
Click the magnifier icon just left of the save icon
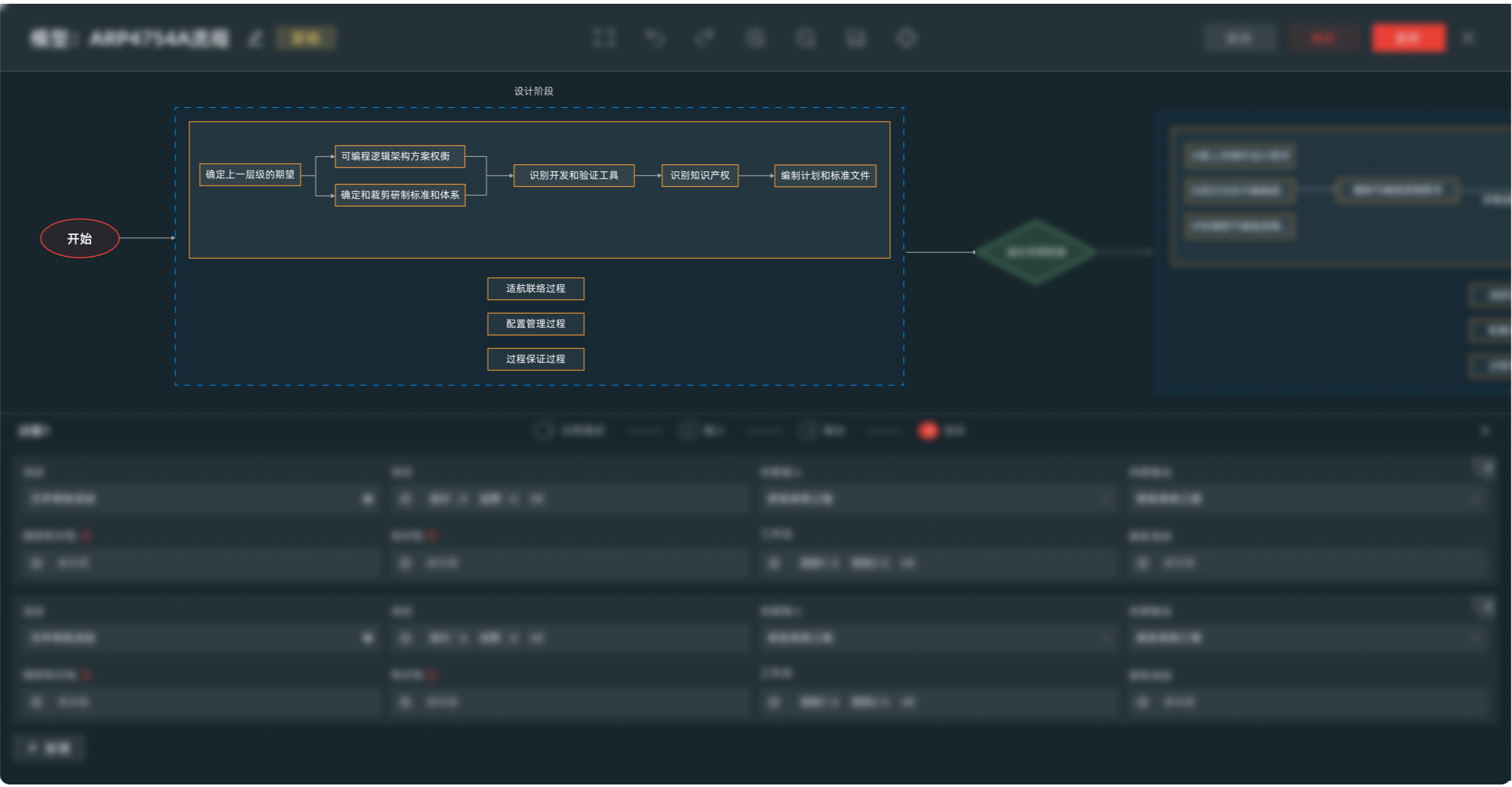pyautogui.click(x=805, y=38)
